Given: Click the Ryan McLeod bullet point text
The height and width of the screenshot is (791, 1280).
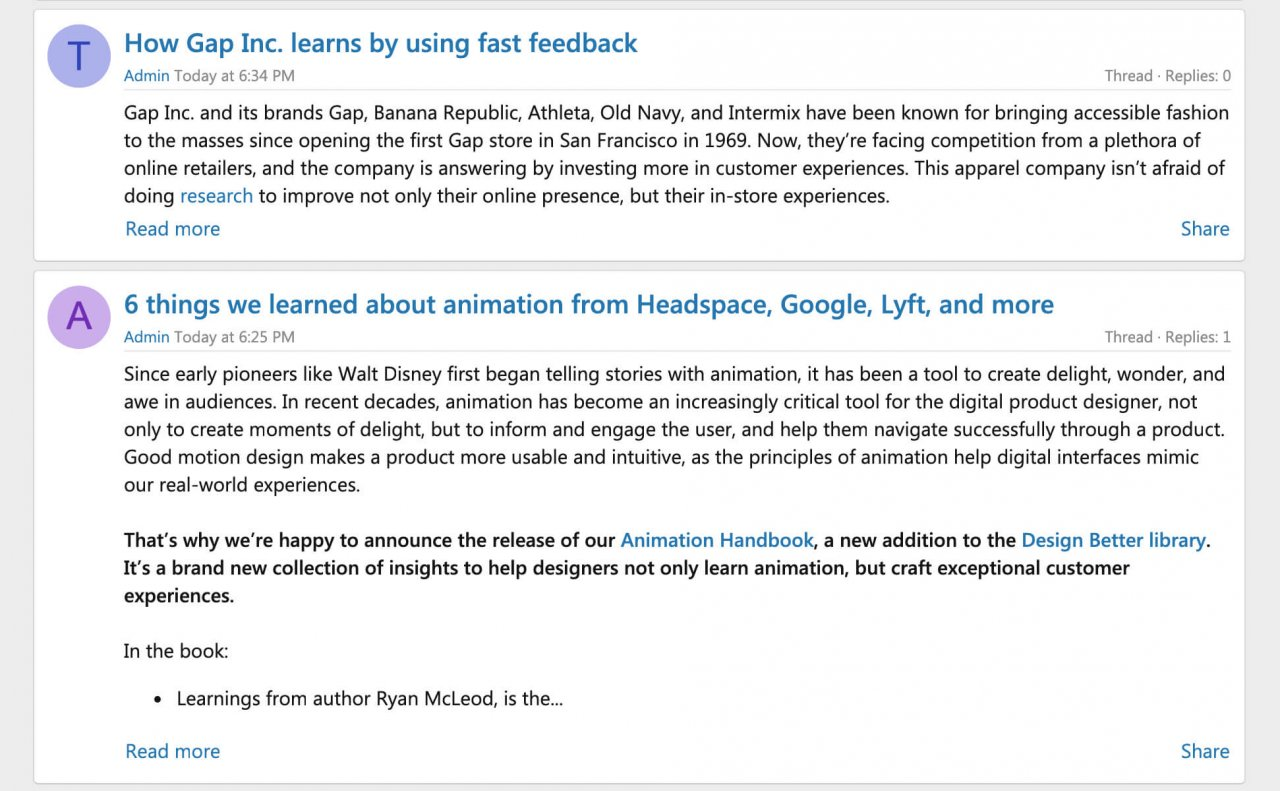Looking at the screenshot, I should pos(369,699).
